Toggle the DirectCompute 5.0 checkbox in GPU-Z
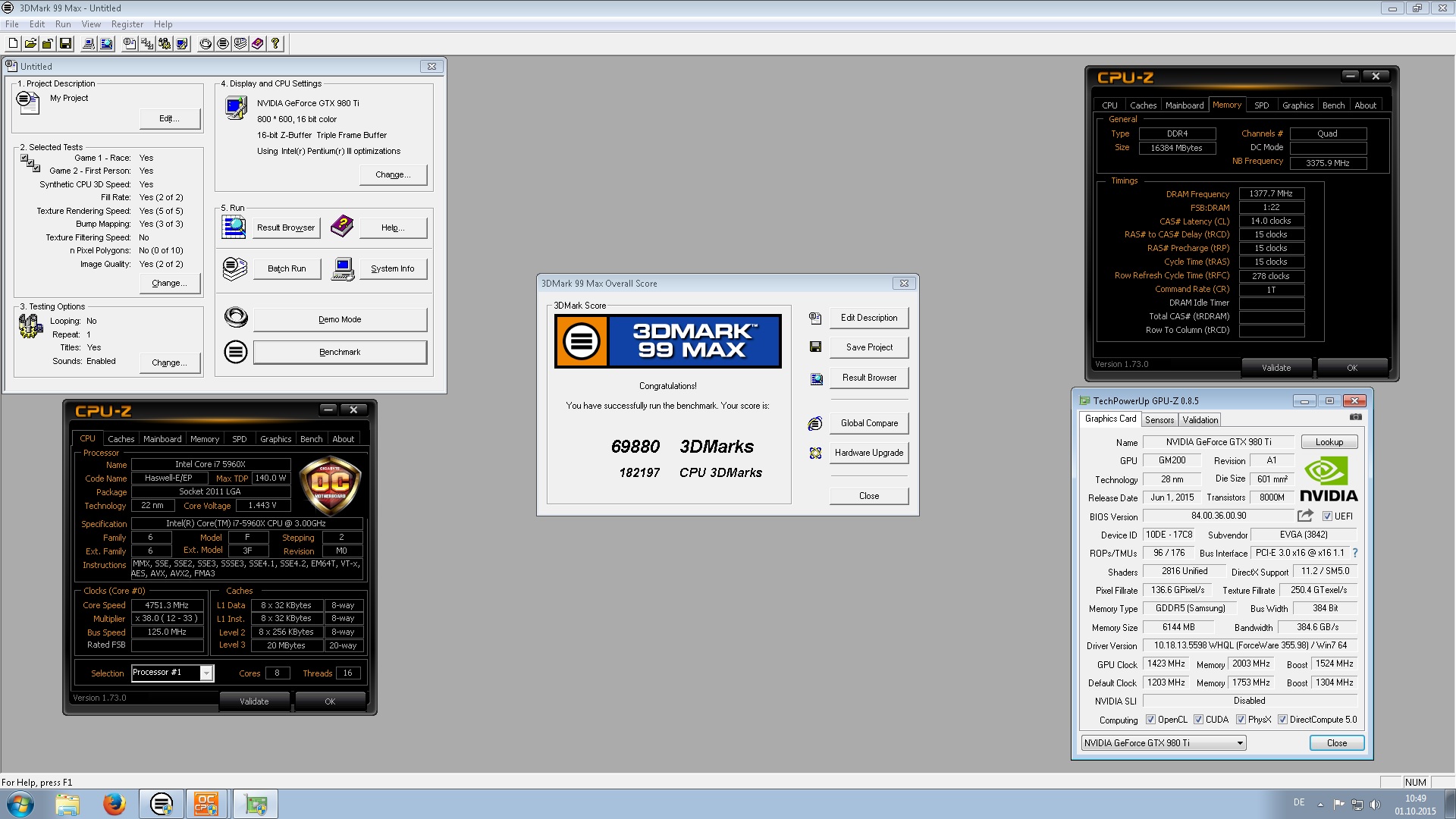The image size is (1456, 819). point(1282,720)
